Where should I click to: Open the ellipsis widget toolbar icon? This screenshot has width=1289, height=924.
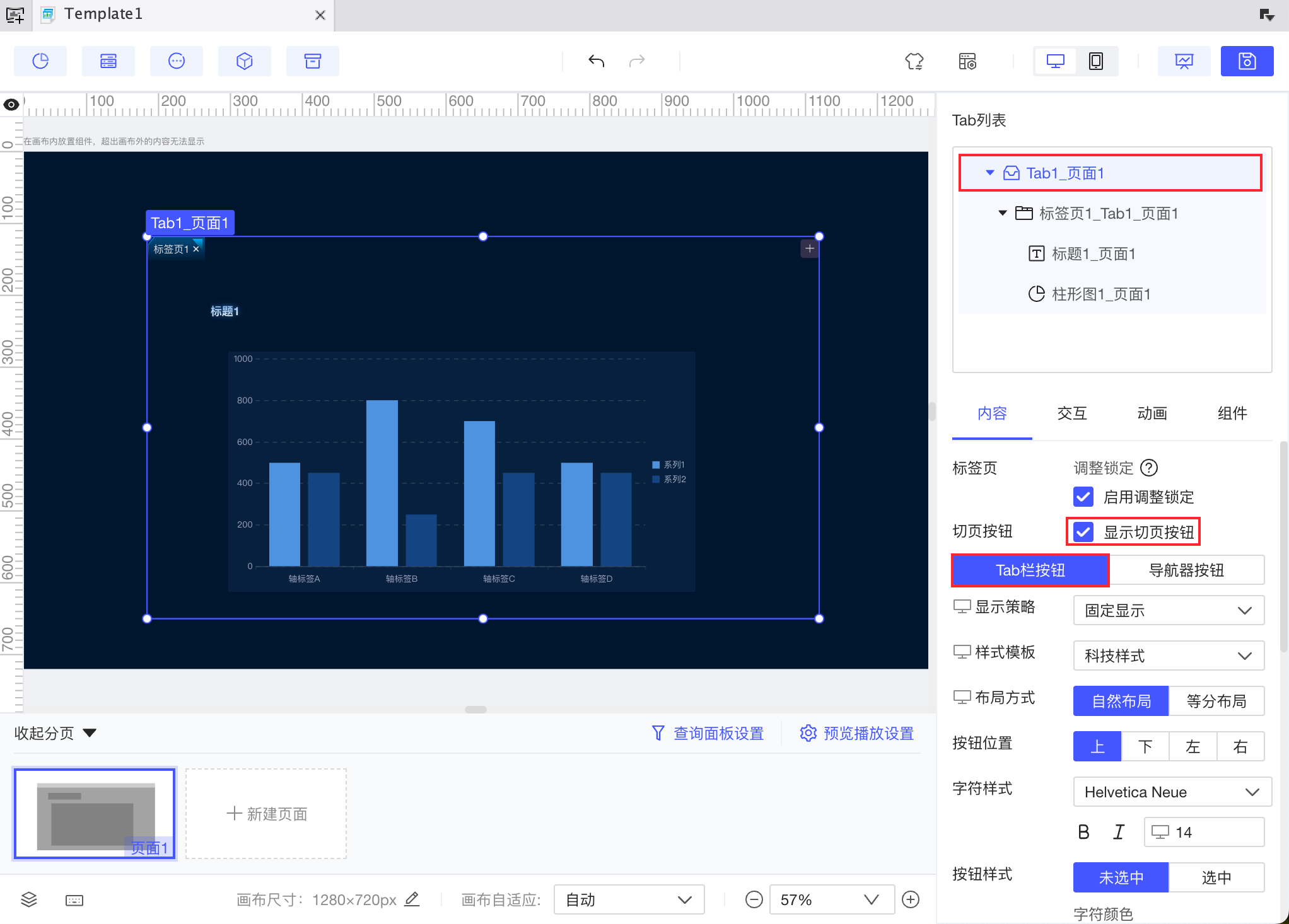point(177,61)
